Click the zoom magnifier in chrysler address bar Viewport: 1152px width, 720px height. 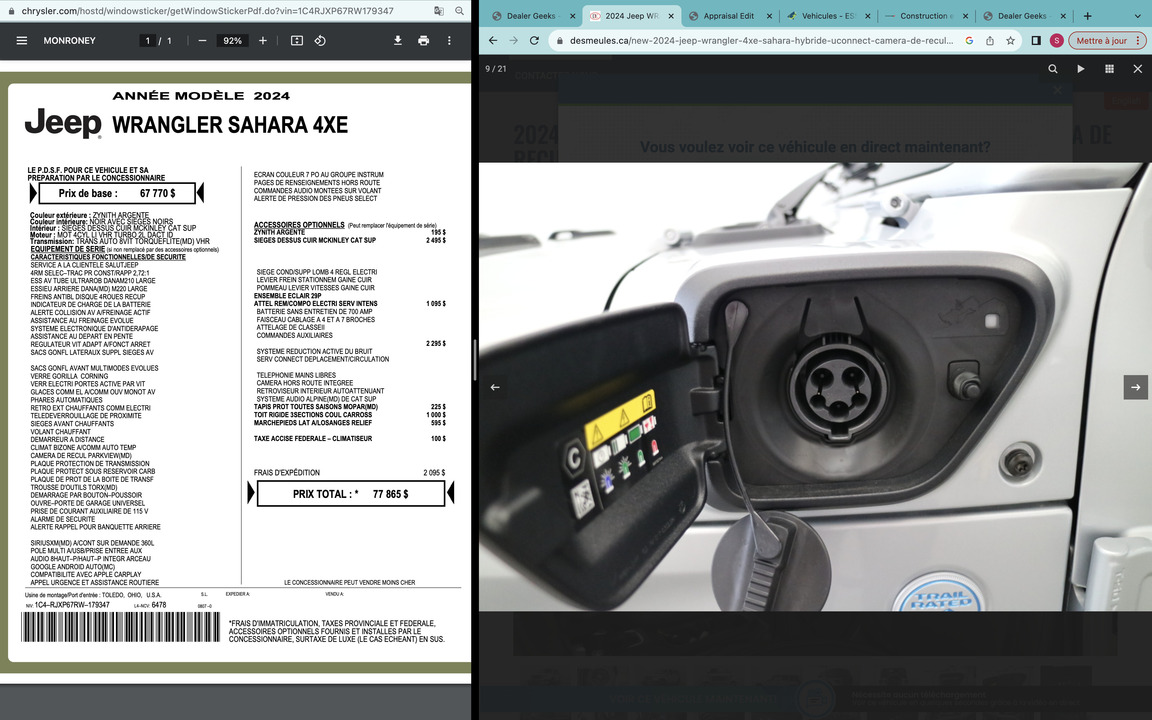[459, 11]
